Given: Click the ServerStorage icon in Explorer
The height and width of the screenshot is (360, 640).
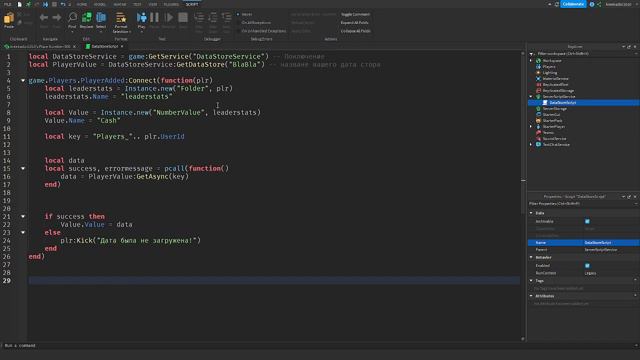Looking at the screenshot, I should 538,109.
